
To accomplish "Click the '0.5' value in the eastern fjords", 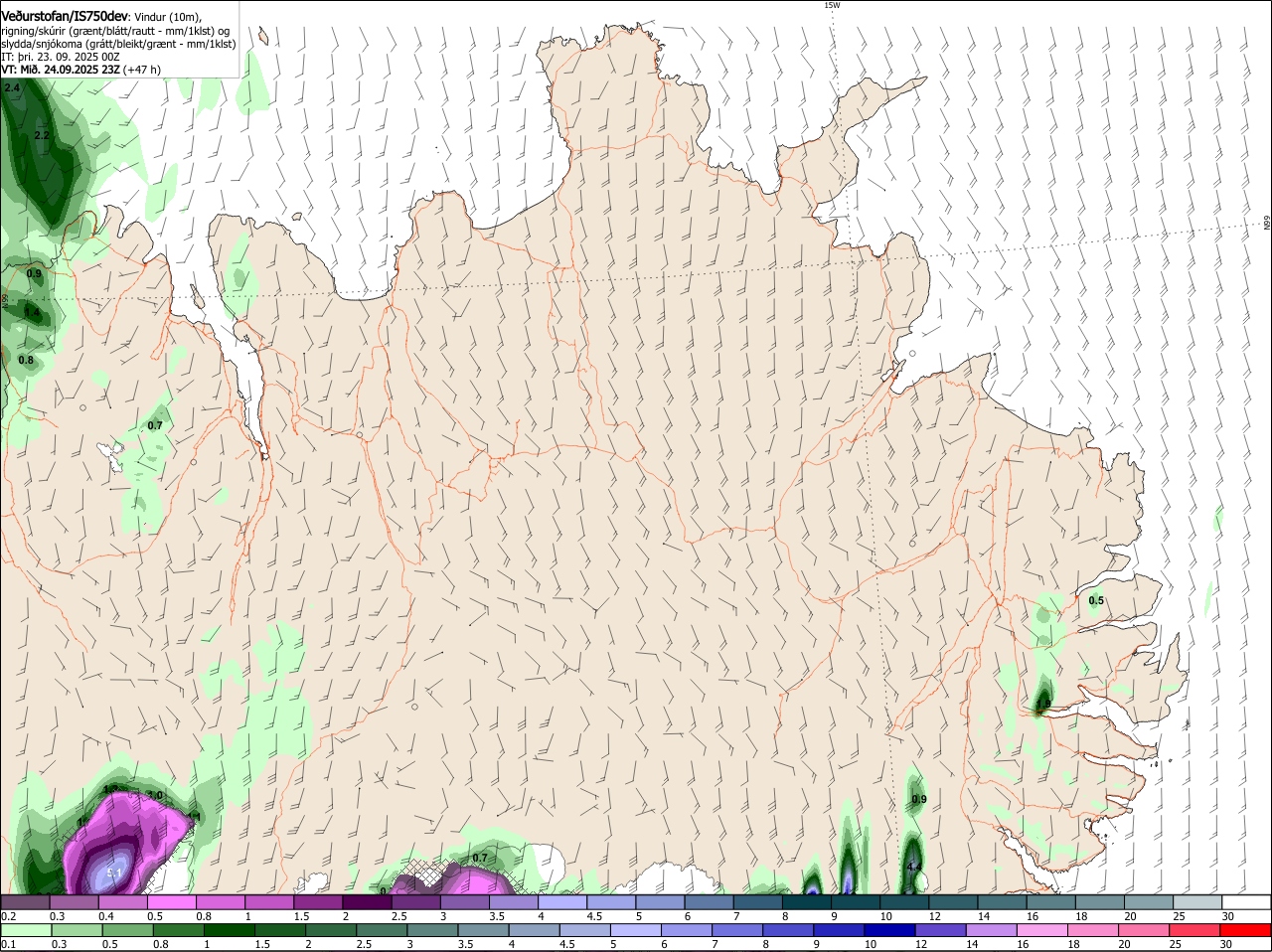I will [1096, 600].
